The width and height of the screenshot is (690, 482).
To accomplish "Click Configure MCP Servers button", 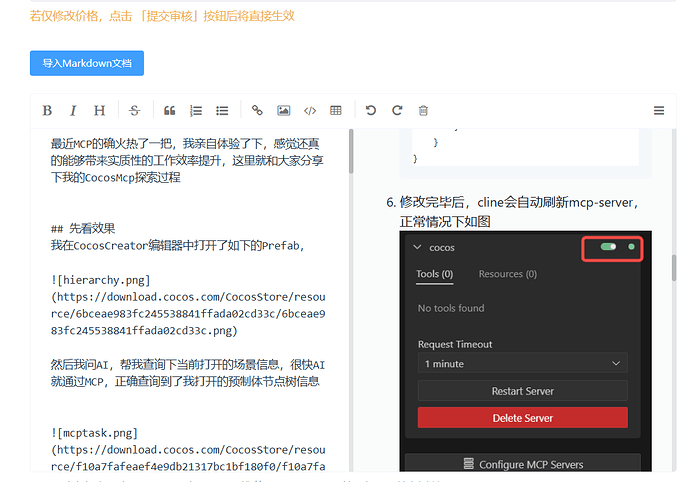I will click(x=522, y=464).
